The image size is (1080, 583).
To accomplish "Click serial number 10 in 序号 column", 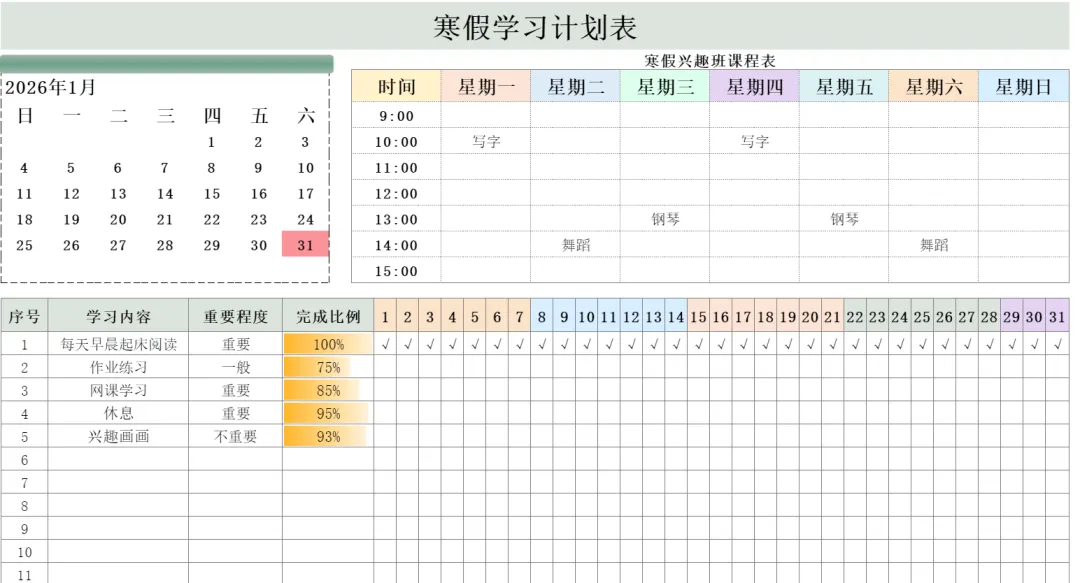I will coord(24,552).
